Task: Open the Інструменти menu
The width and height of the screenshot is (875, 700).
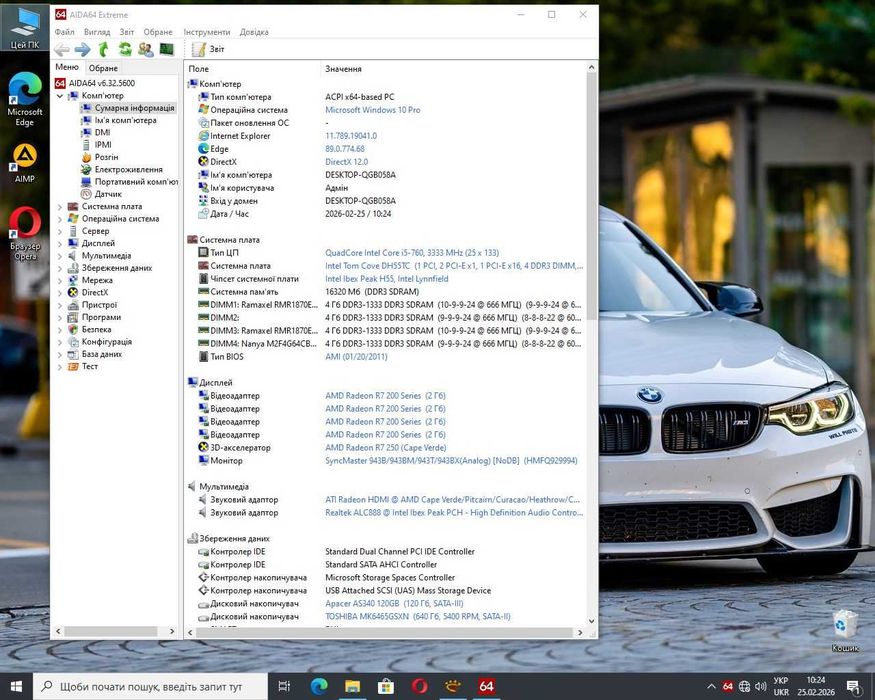Action: tap(206, 32)
